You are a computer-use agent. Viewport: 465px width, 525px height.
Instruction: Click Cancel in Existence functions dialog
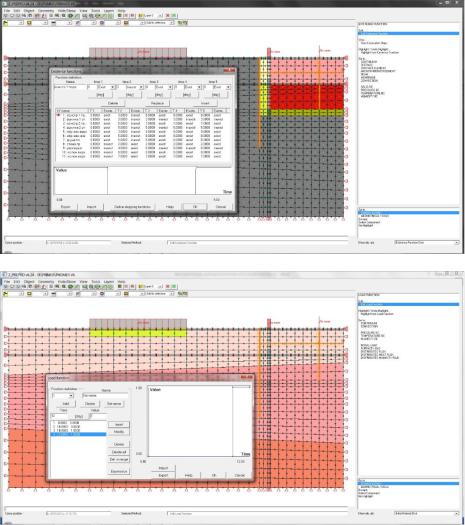pyautogui.click(x=221, y=207)
